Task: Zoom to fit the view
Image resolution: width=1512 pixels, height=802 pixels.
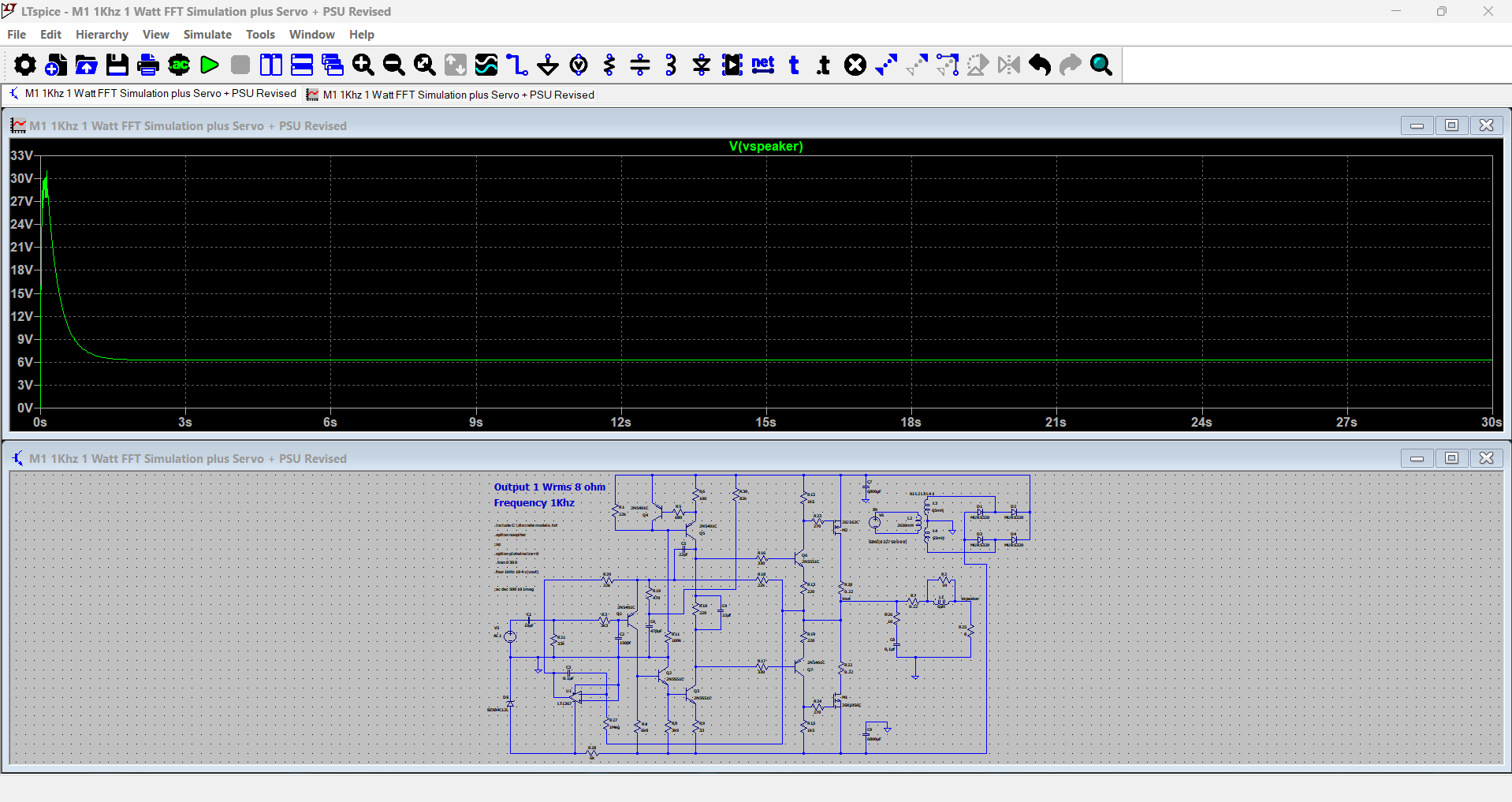Action: 425,65
